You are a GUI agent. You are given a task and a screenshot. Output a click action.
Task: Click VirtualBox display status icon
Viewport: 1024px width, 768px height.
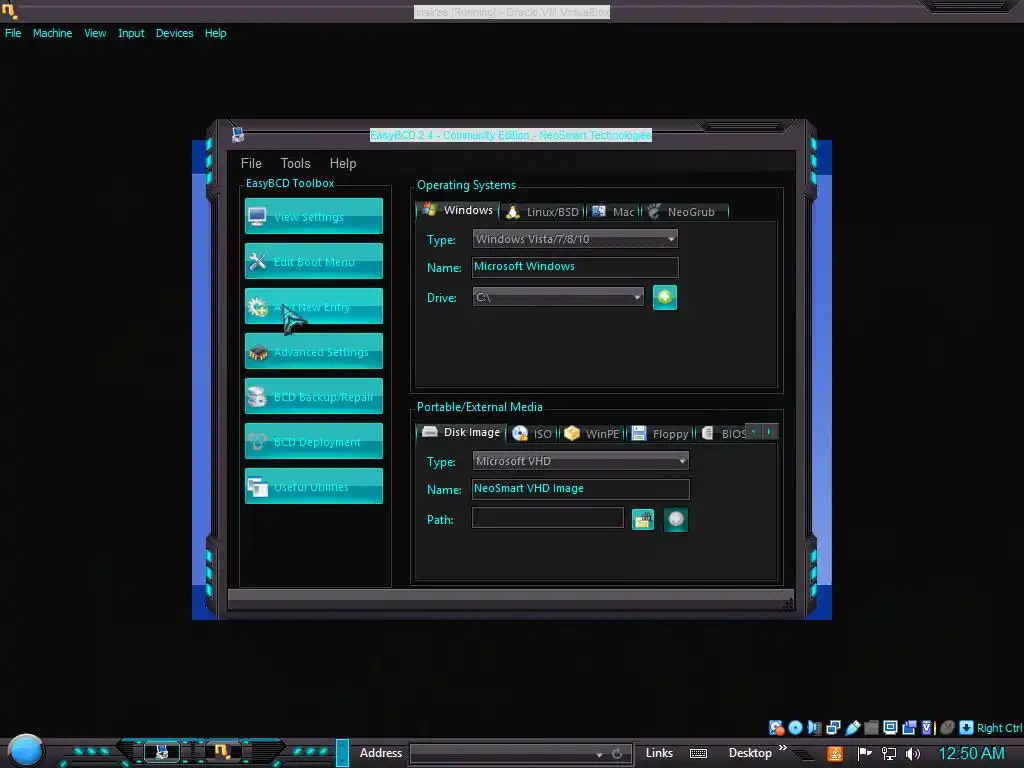[x=890, y=728]
